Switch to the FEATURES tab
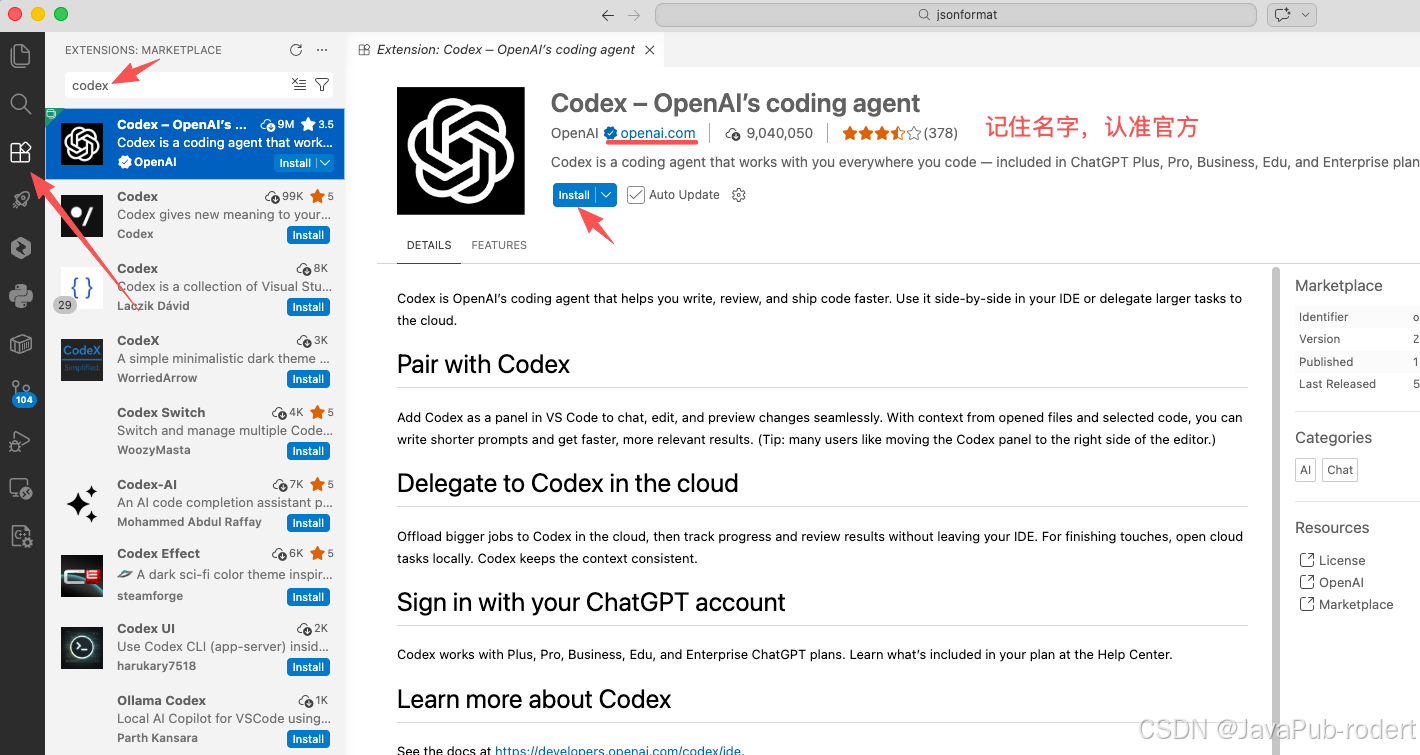Image resolution: width=1420 pixels, height=755 pixels. pos(499,245)
